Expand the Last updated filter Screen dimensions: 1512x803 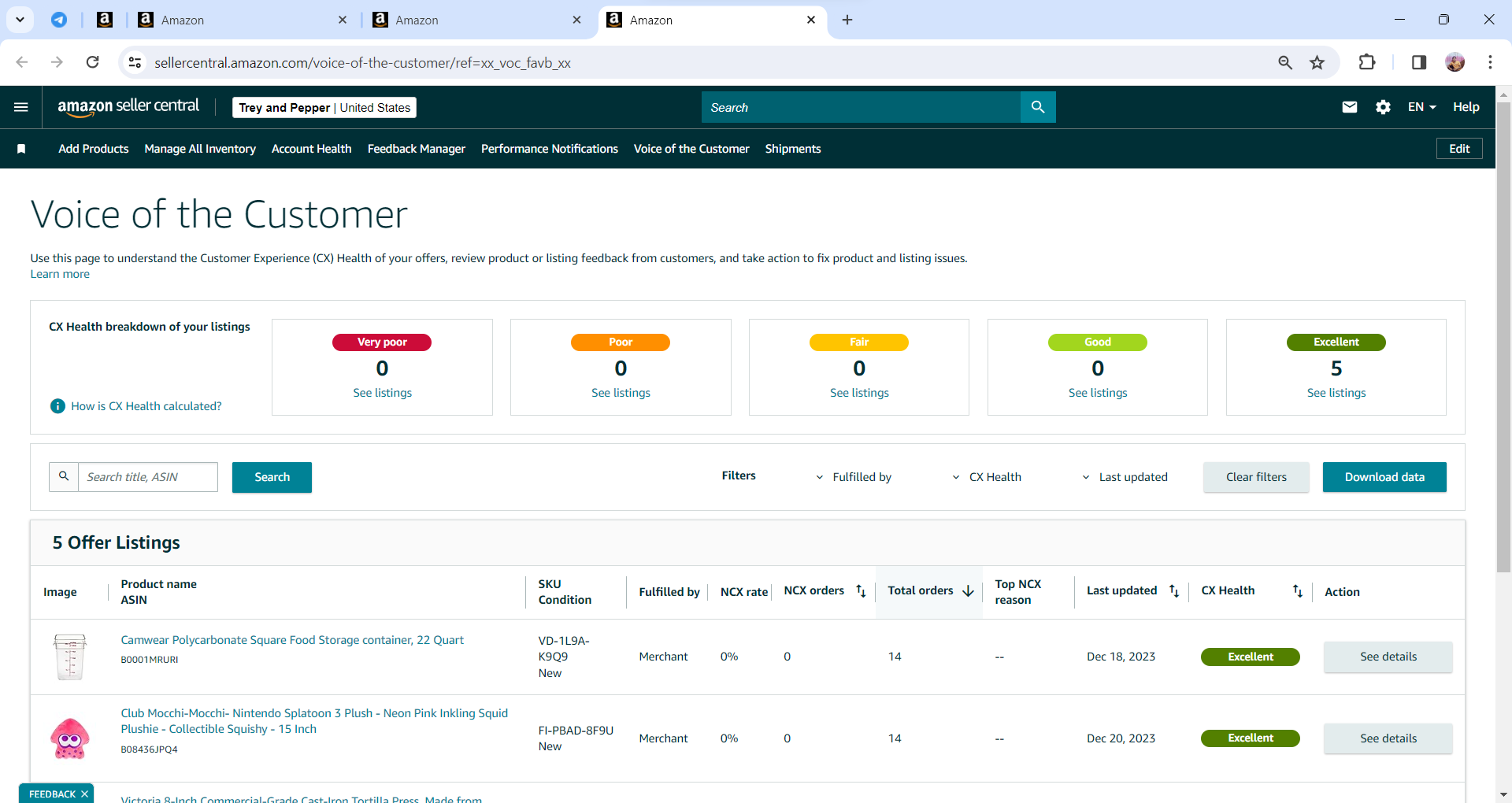coord(1124,477)
